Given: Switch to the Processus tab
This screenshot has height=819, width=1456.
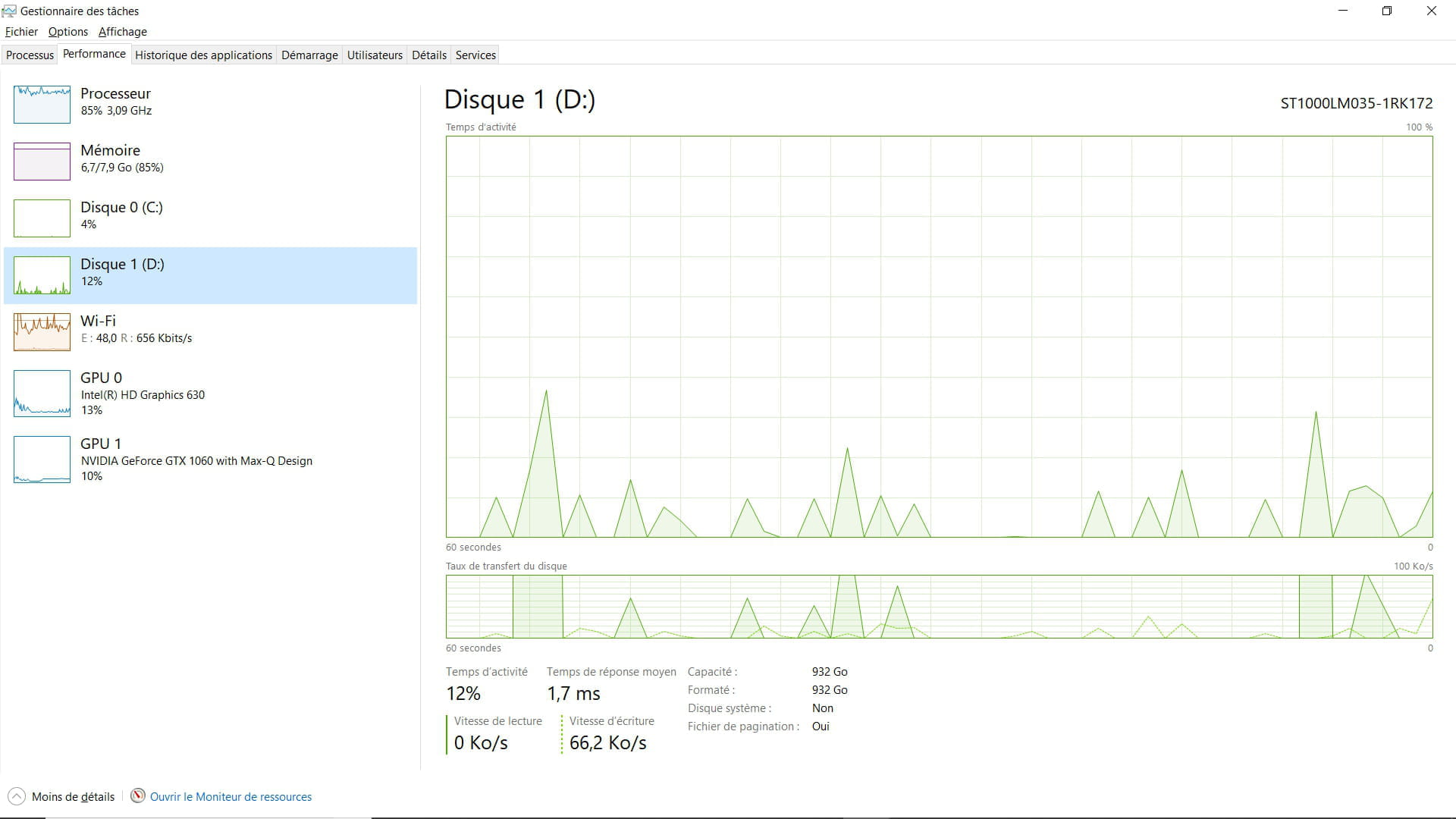Looking at the screenshot, I should coord(30,55).
